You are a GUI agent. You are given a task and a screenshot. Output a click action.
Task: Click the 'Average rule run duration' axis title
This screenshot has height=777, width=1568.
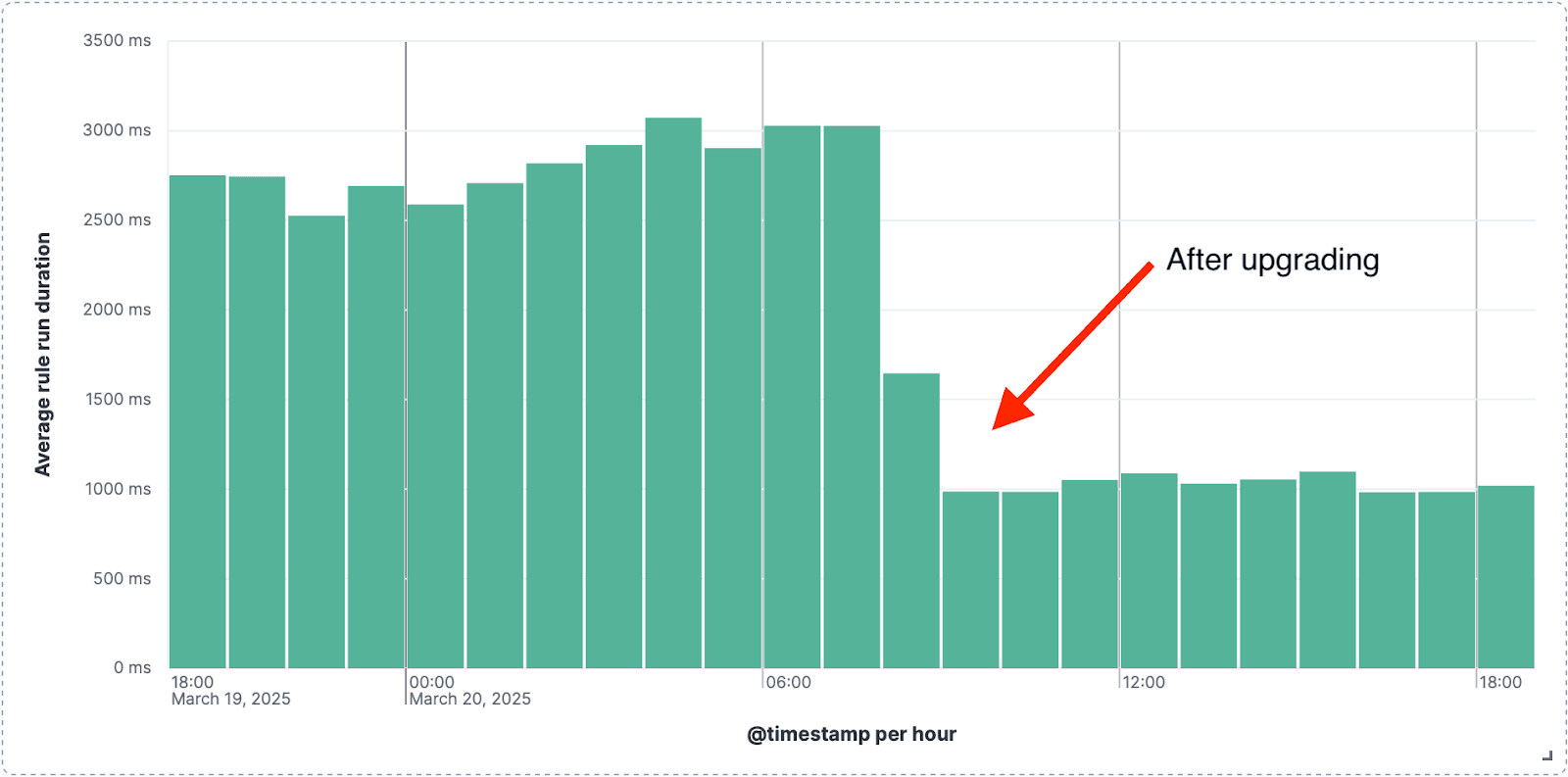[42, 355]
